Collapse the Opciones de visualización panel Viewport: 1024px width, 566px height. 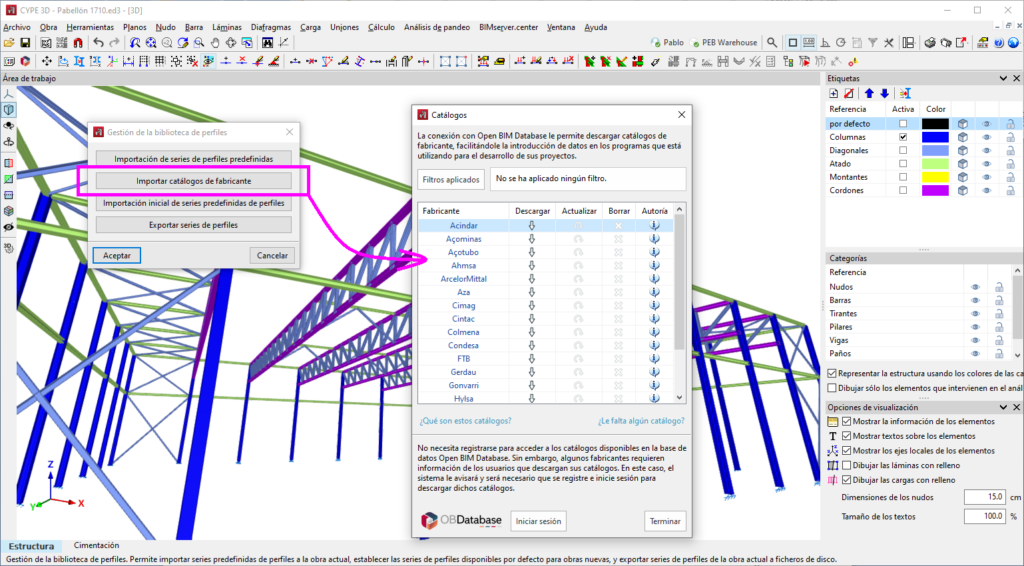(x=1003, y=407)
